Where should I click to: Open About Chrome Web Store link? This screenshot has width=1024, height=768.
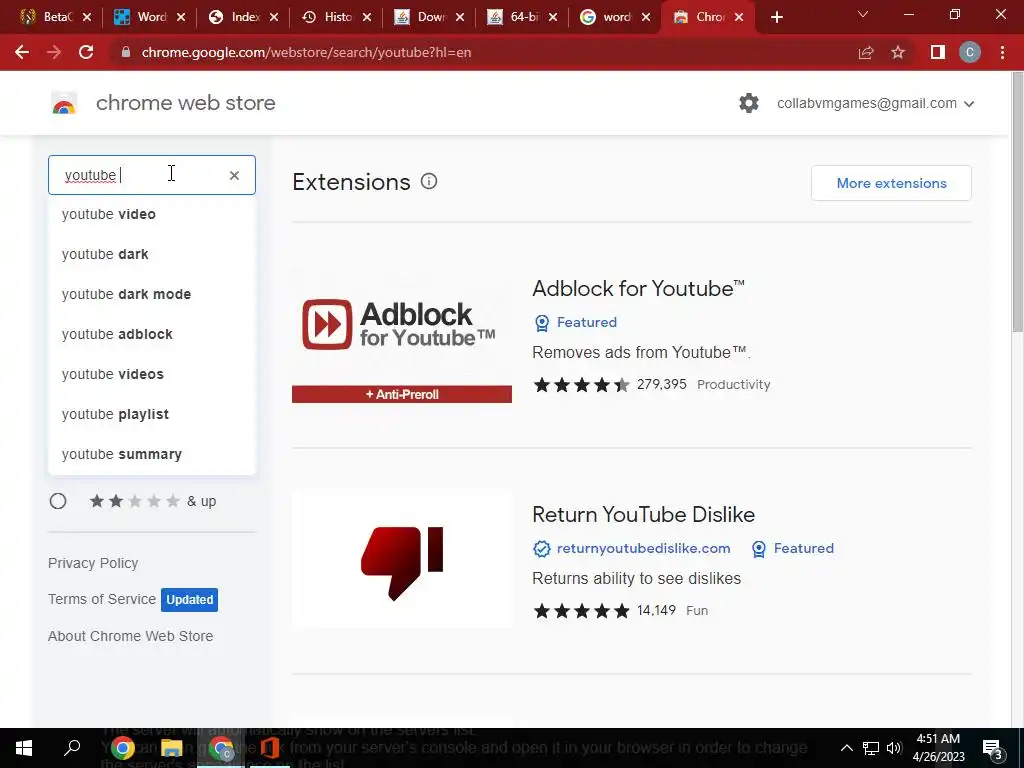pyautogui.click(x=130, y=636)
